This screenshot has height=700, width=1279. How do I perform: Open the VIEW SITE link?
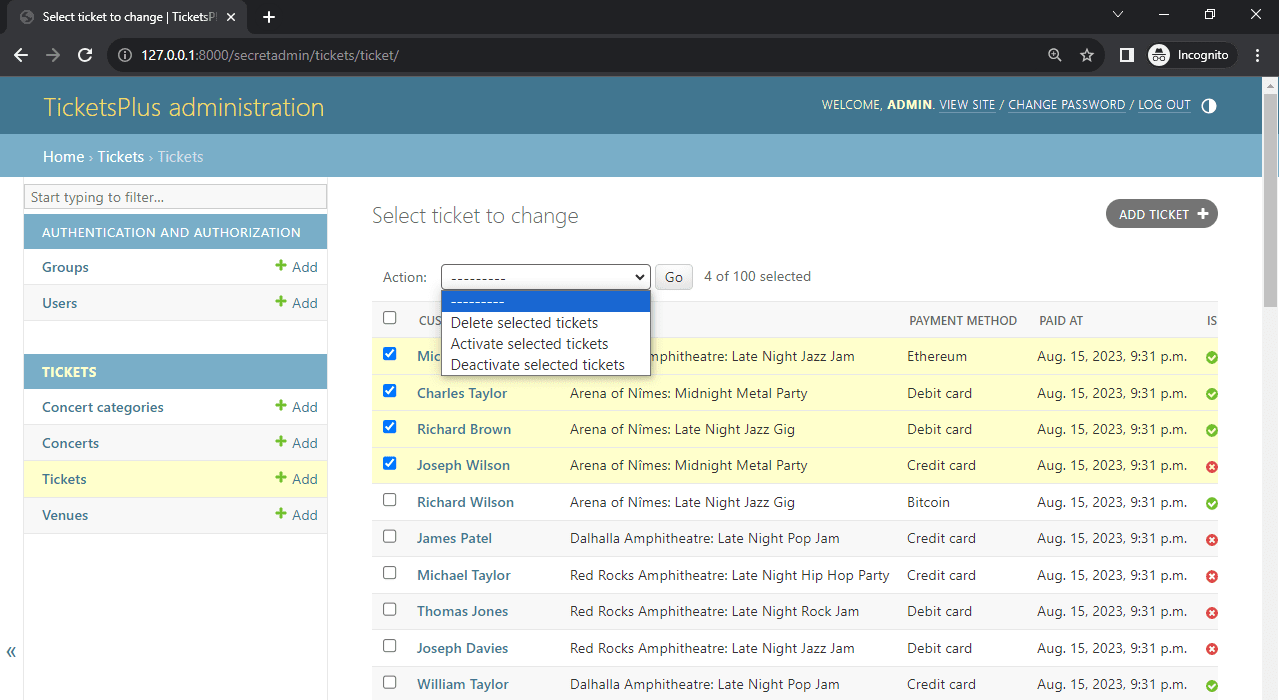click(x=967, y=105)
